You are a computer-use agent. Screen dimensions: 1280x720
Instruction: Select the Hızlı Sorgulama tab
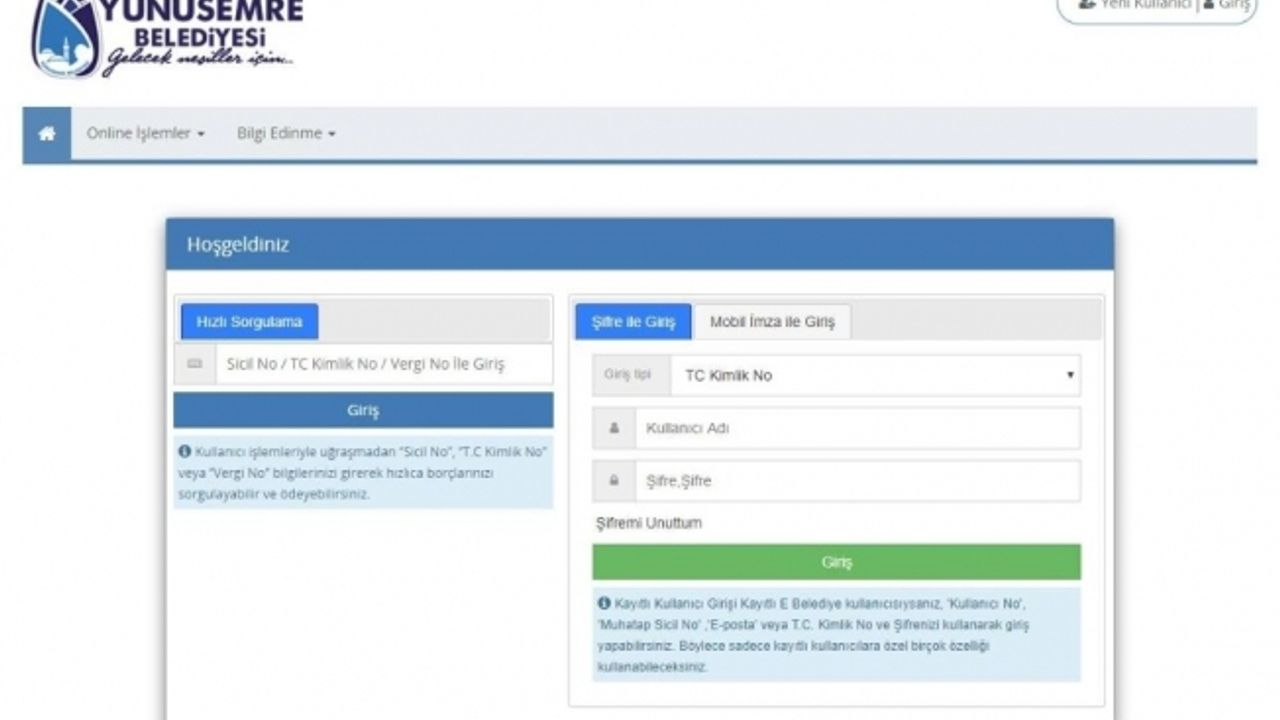click(249, 322)
